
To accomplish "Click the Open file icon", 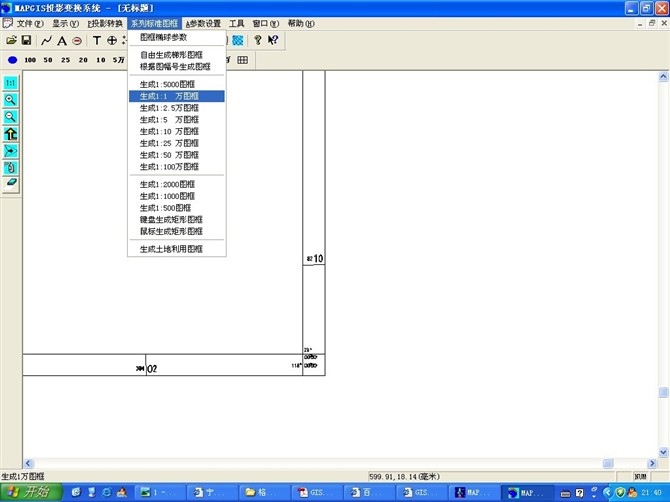I will point(12,40).
